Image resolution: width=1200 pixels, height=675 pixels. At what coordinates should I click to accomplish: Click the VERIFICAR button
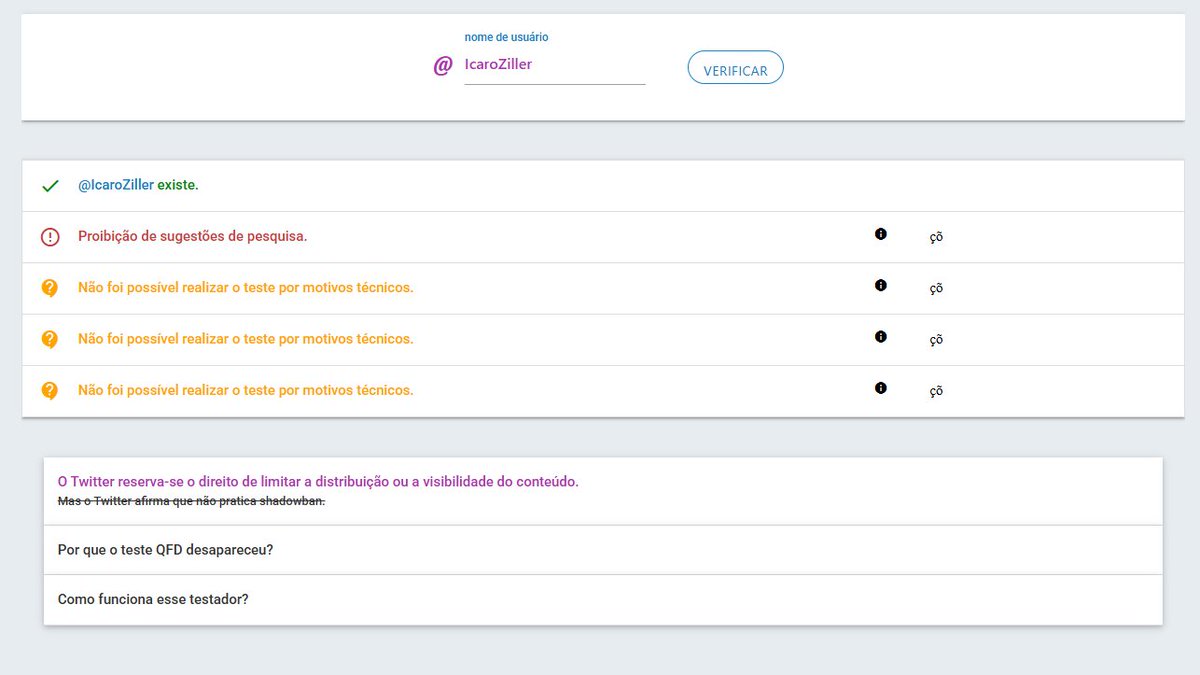[735, 67]
